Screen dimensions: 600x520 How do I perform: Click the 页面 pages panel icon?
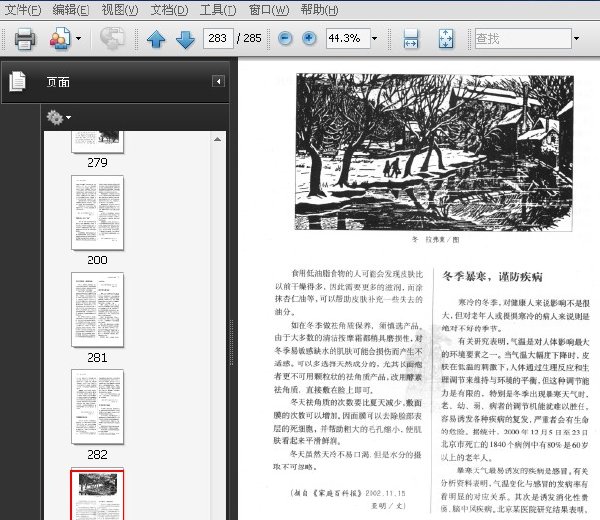18,82
